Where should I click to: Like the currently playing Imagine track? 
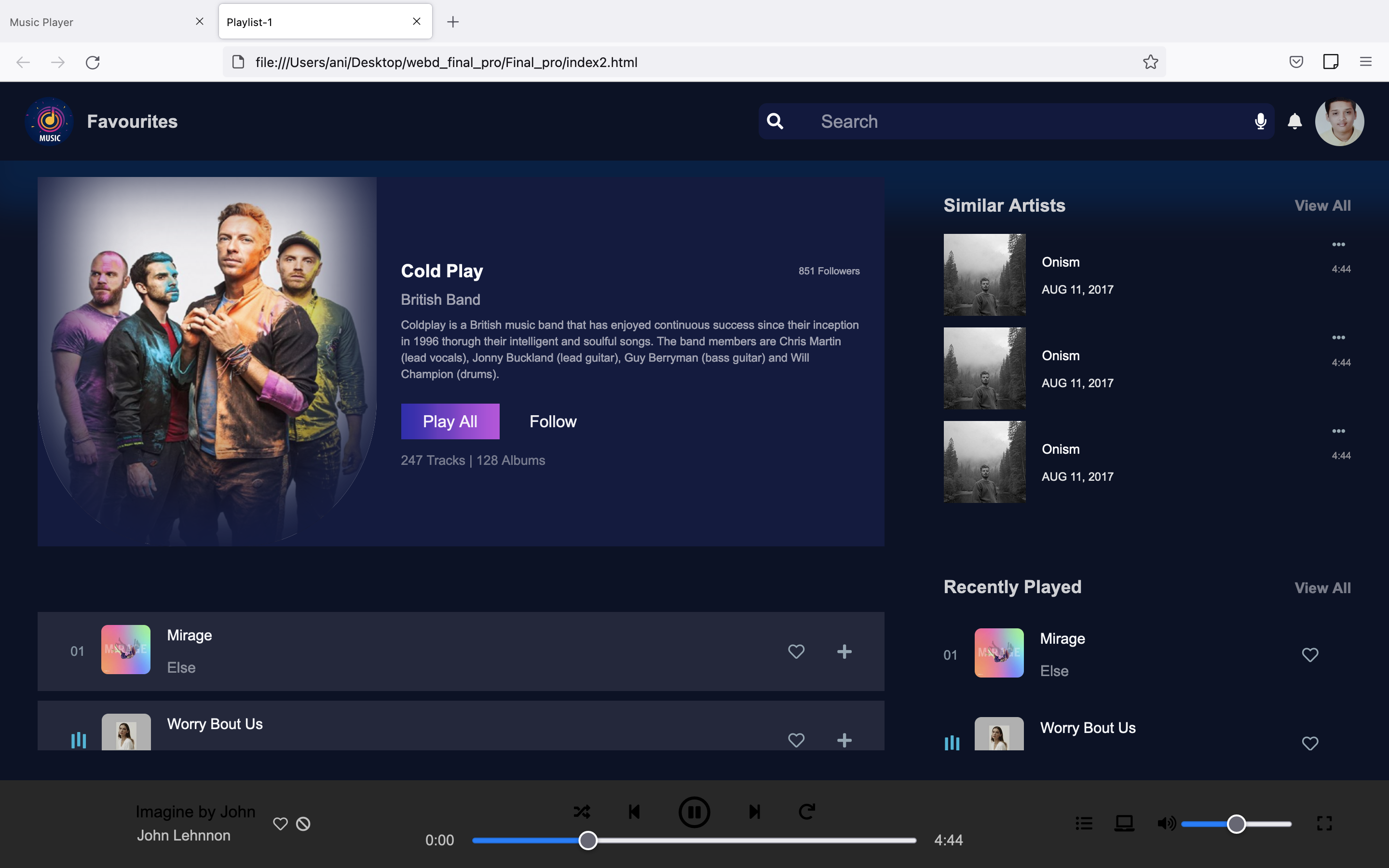[x=280, y=823]
